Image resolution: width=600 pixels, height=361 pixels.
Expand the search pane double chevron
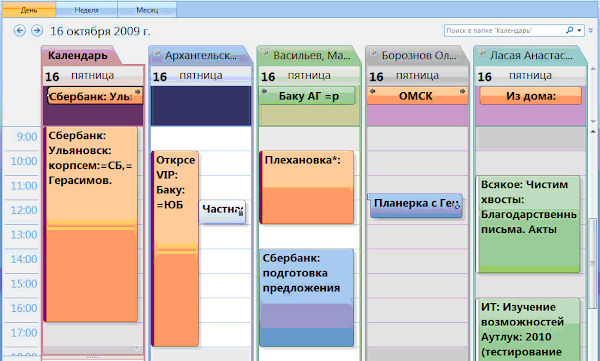tap(590, 30)
